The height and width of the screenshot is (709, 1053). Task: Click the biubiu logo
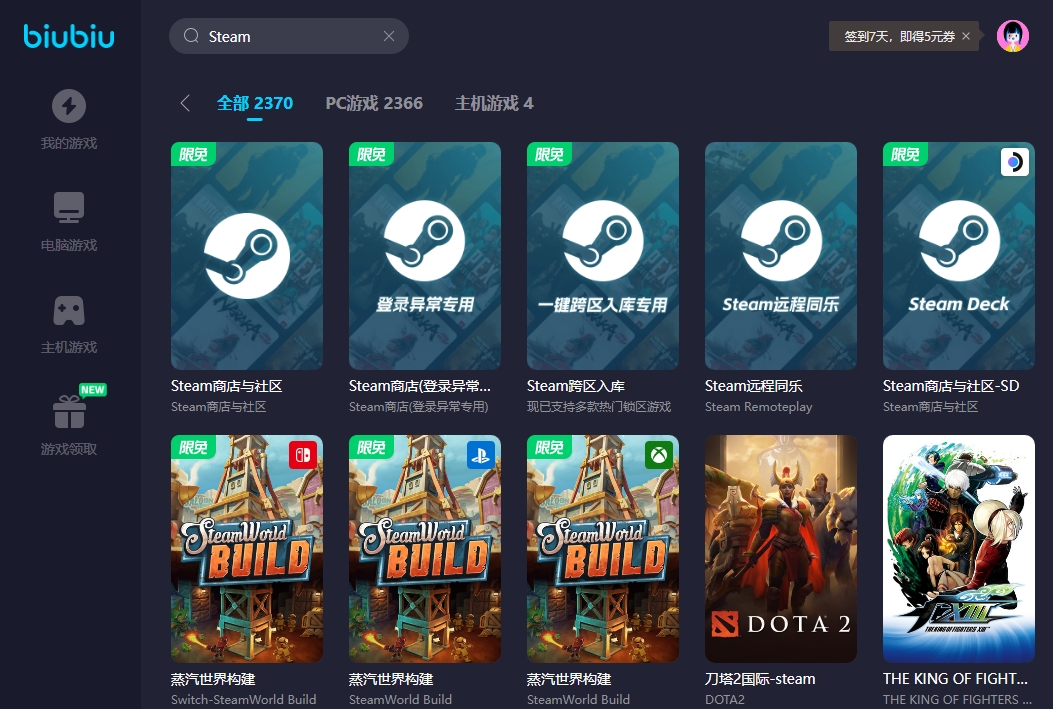(x=69, y=37)
